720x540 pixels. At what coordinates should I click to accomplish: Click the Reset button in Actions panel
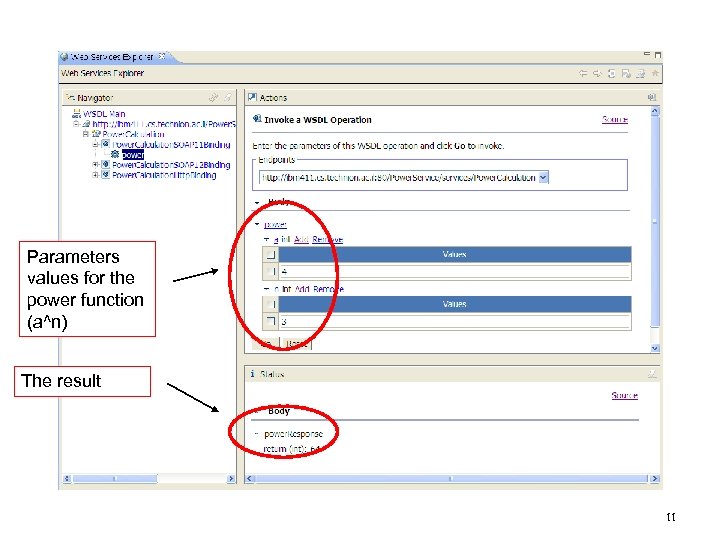pos(296,343)
